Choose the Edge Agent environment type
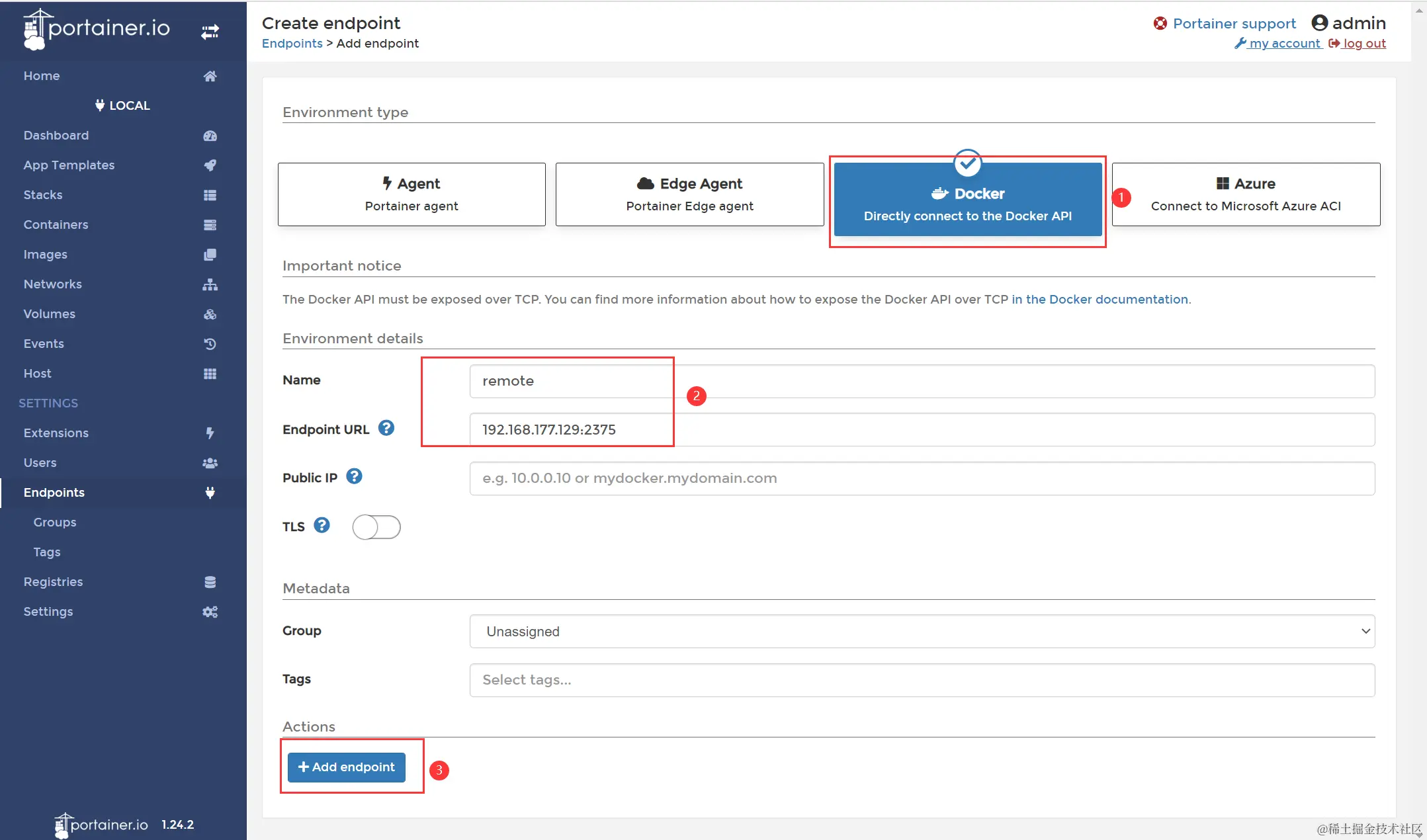The image size is (1427, 840). (689, 194)
